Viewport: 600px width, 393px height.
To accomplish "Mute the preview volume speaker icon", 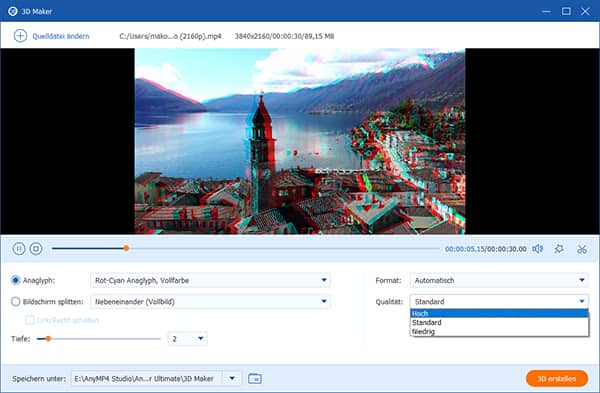I will click(537, 249).
